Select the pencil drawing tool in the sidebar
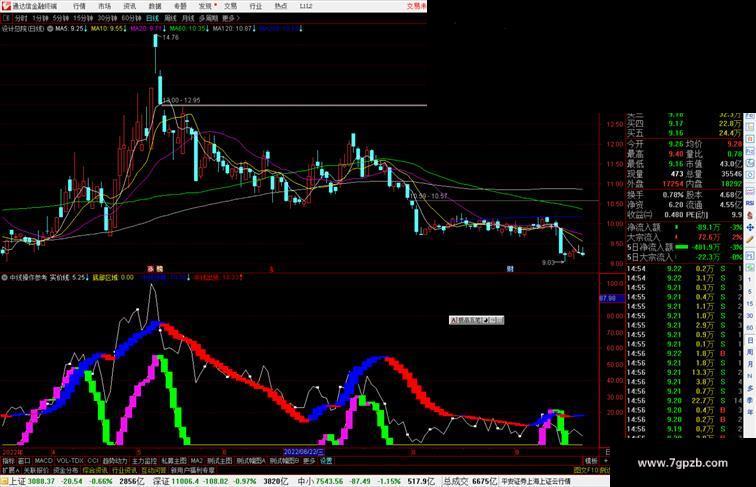 [x=750, y=239]
